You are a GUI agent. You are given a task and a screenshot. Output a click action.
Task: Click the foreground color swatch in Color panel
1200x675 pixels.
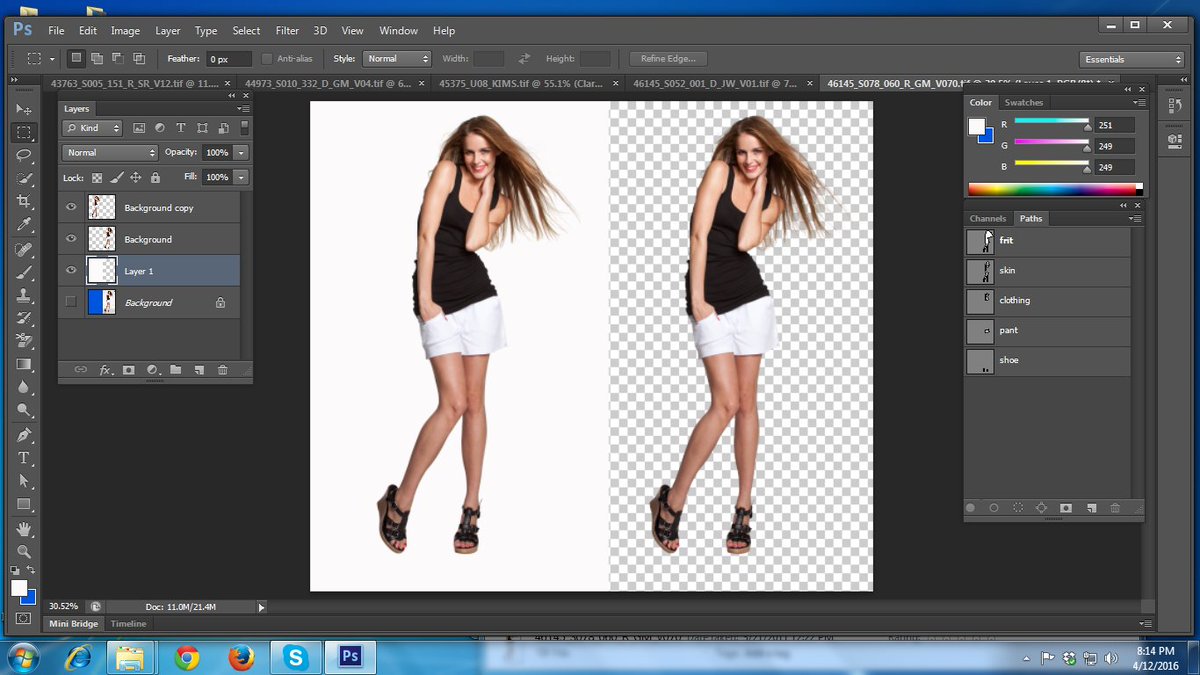pyautogui.click(x=977, y=126)
